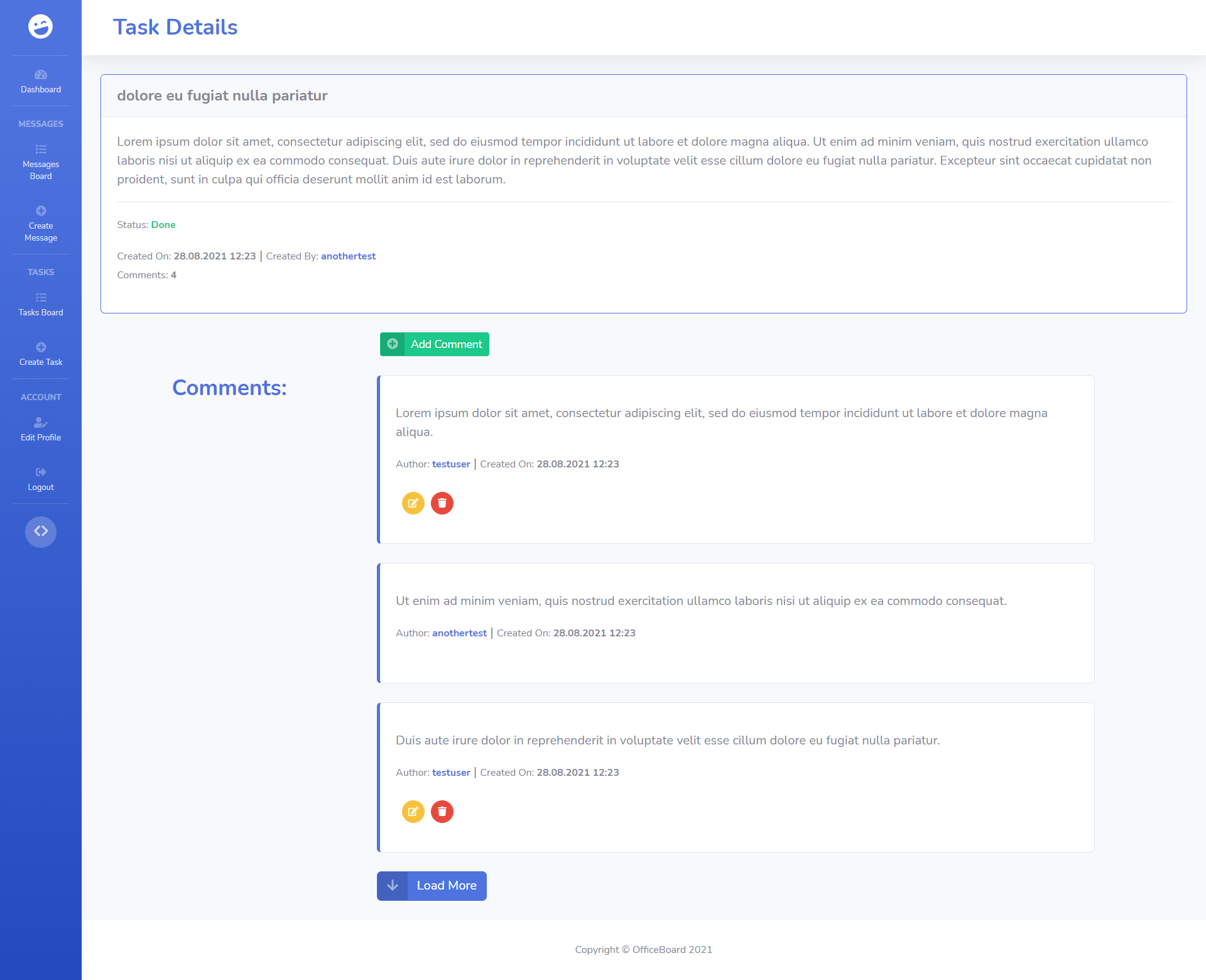Open Dashboard from the sidebar

tap(41, 82)
